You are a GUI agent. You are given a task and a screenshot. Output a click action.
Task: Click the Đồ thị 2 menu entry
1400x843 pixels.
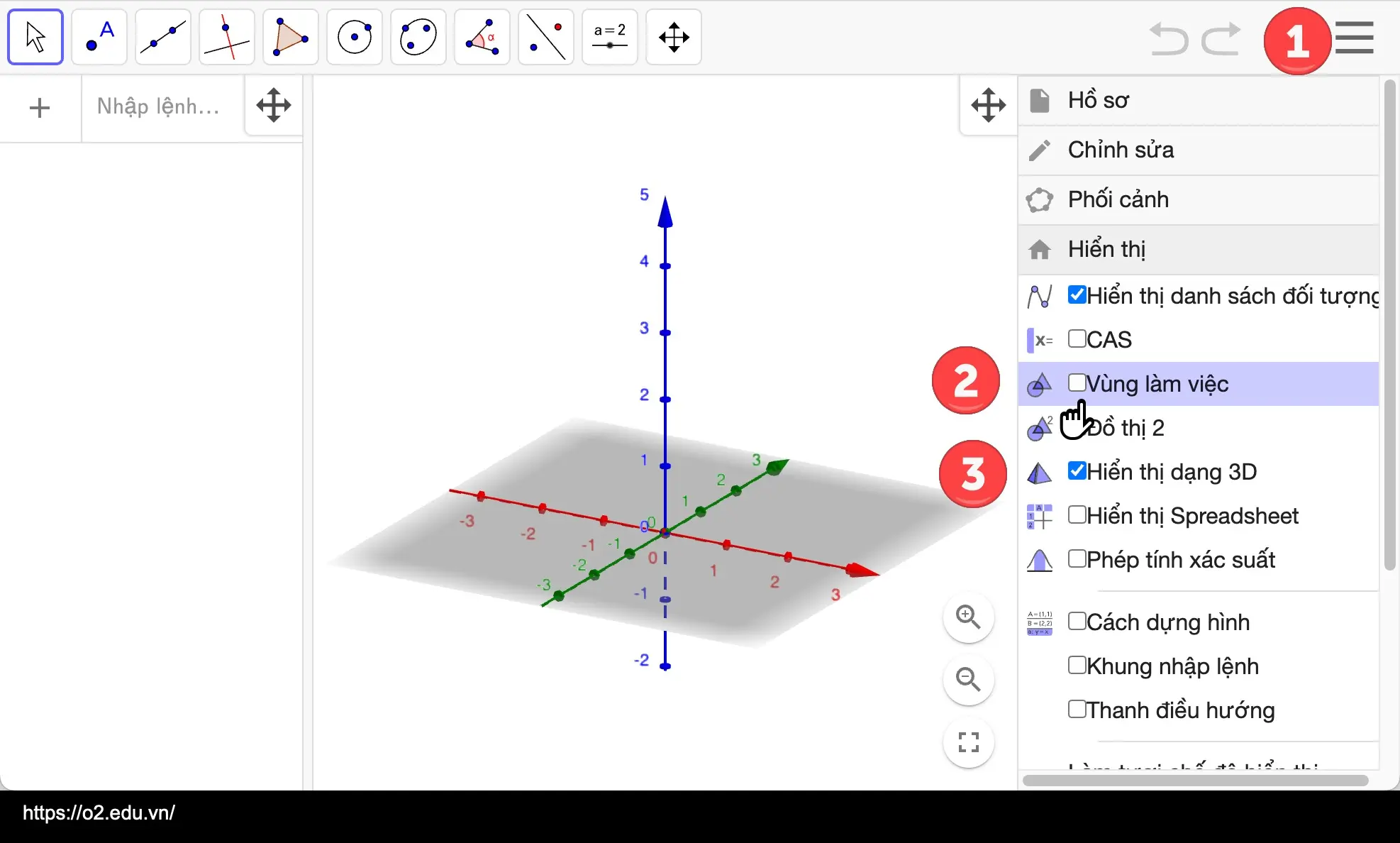[1199, 428]
